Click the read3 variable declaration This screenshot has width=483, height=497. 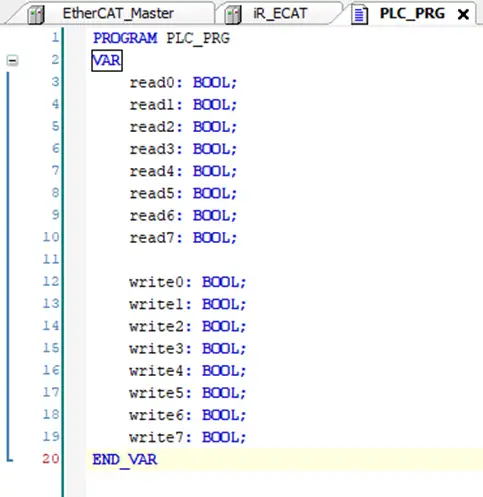183,149
